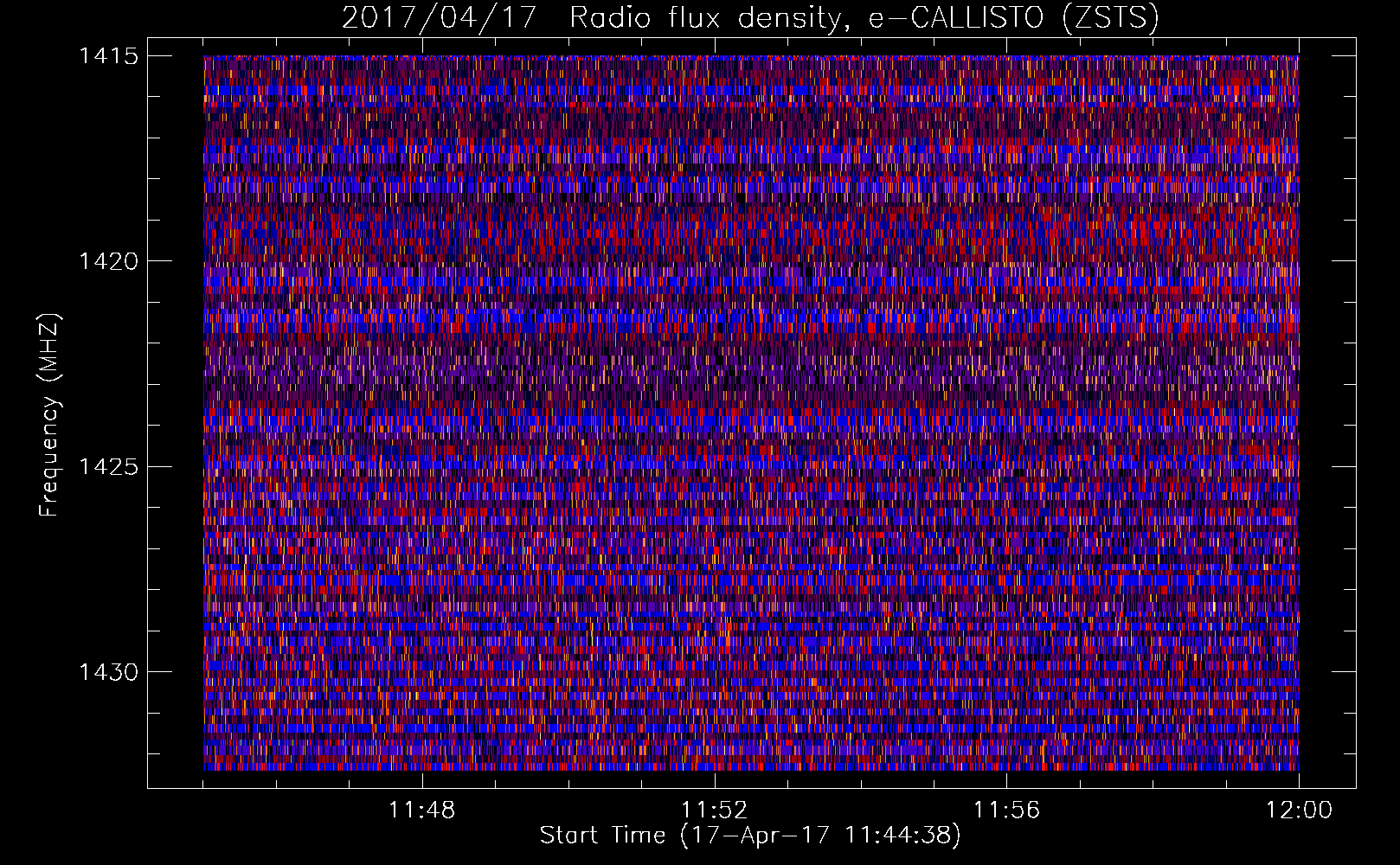Click the 12:00 time tick label
The width and height of the screenshot is (1400, 865).
(1299, 811)
